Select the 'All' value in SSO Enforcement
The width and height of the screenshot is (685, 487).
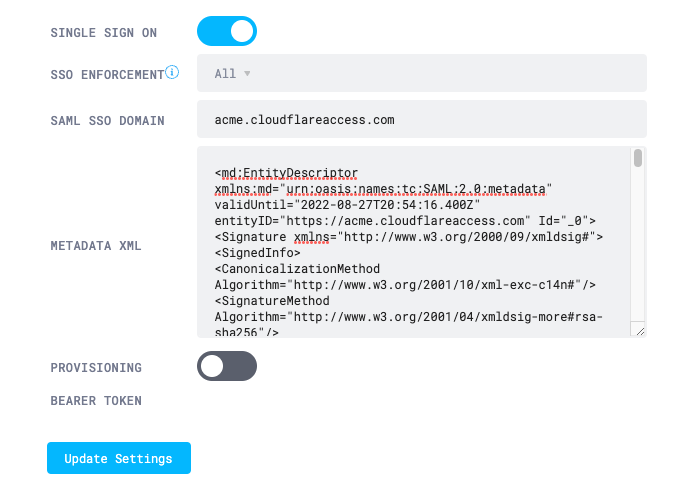(x=225, y=73)
